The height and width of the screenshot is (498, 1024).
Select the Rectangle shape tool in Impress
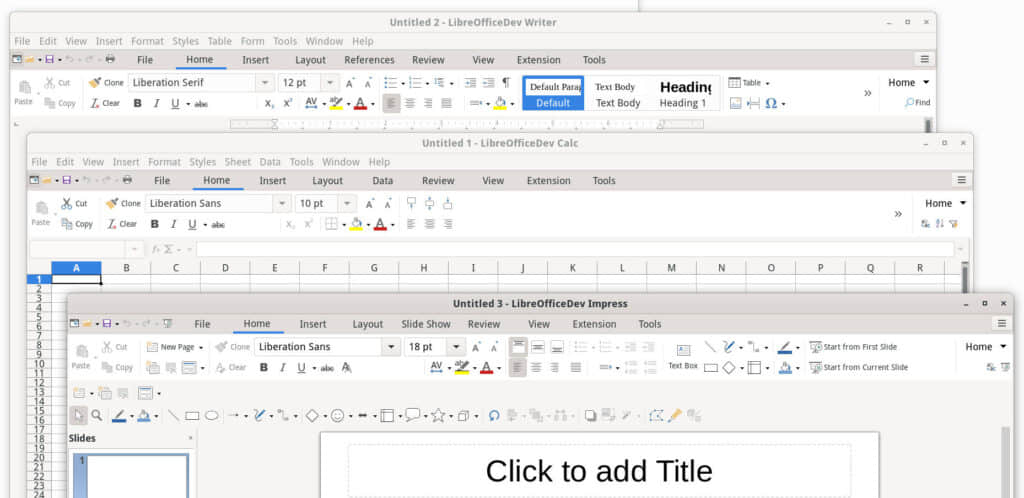192,416
